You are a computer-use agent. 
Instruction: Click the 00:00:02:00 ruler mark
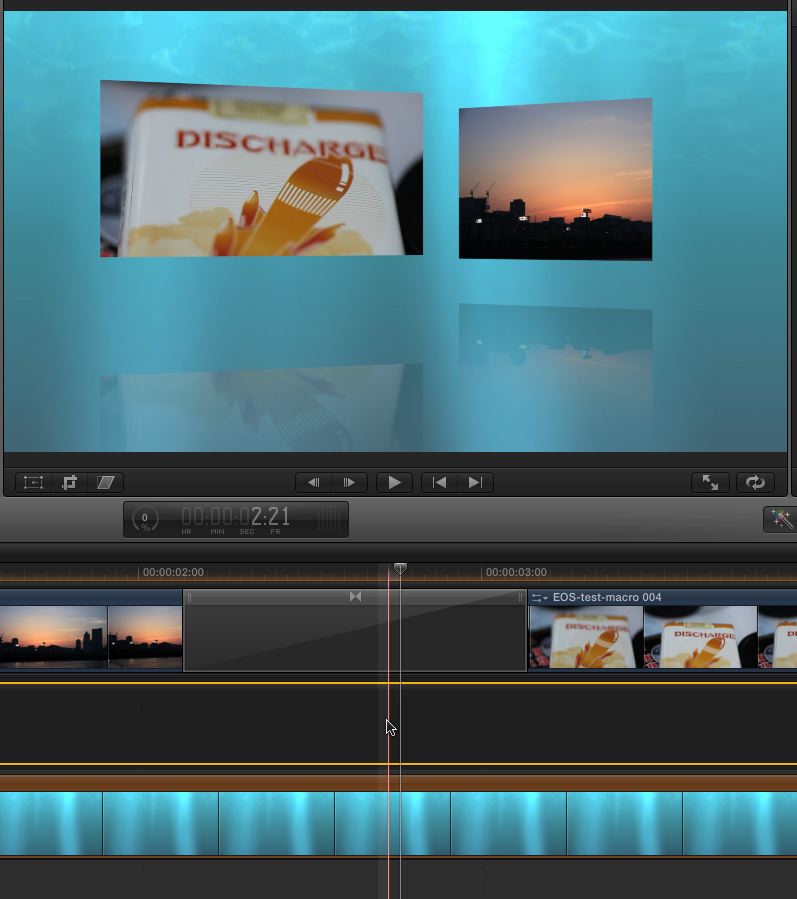click(173, 572)
